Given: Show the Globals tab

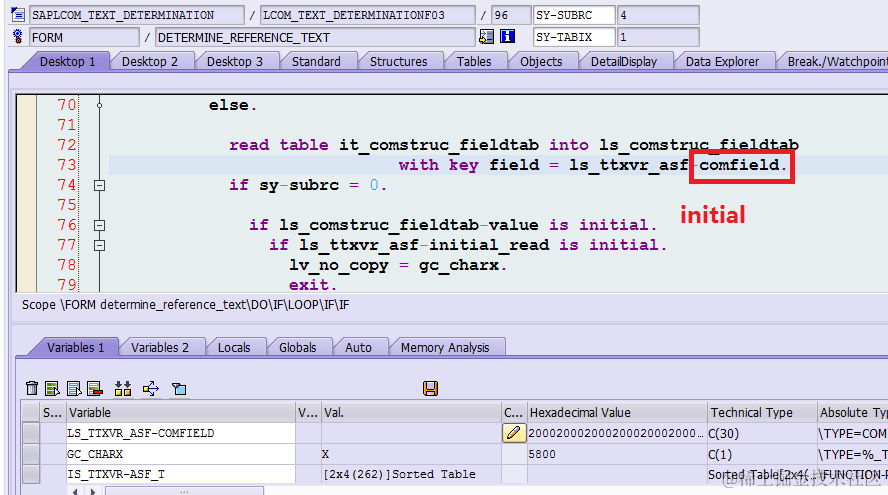Looking at the screenshot, I should [x=297, y=347].
